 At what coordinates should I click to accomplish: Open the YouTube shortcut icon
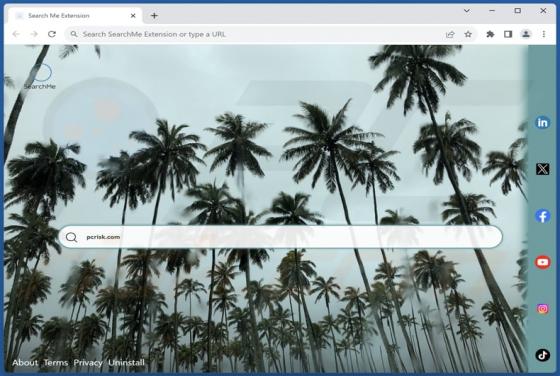(x=542, y=262)
